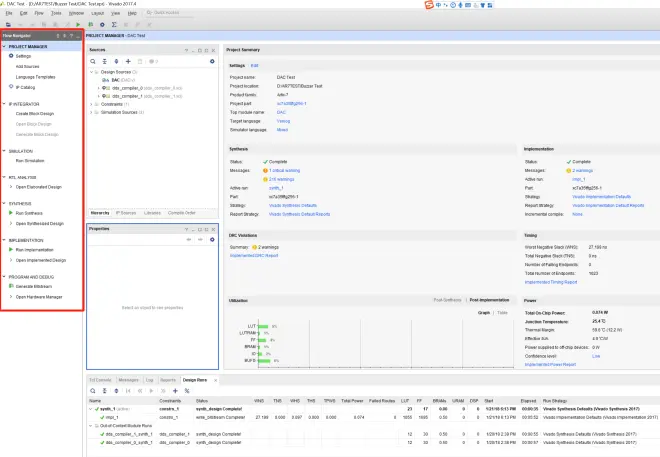
Task: Open the Properties panel gear settings
Action: [212, 239]
